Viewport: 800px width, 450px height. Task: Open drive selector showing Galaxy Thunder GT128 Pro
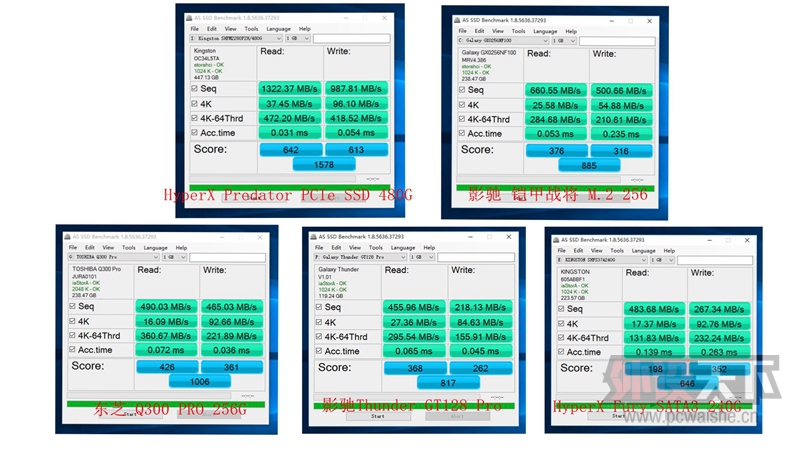(x=360, y=257)
